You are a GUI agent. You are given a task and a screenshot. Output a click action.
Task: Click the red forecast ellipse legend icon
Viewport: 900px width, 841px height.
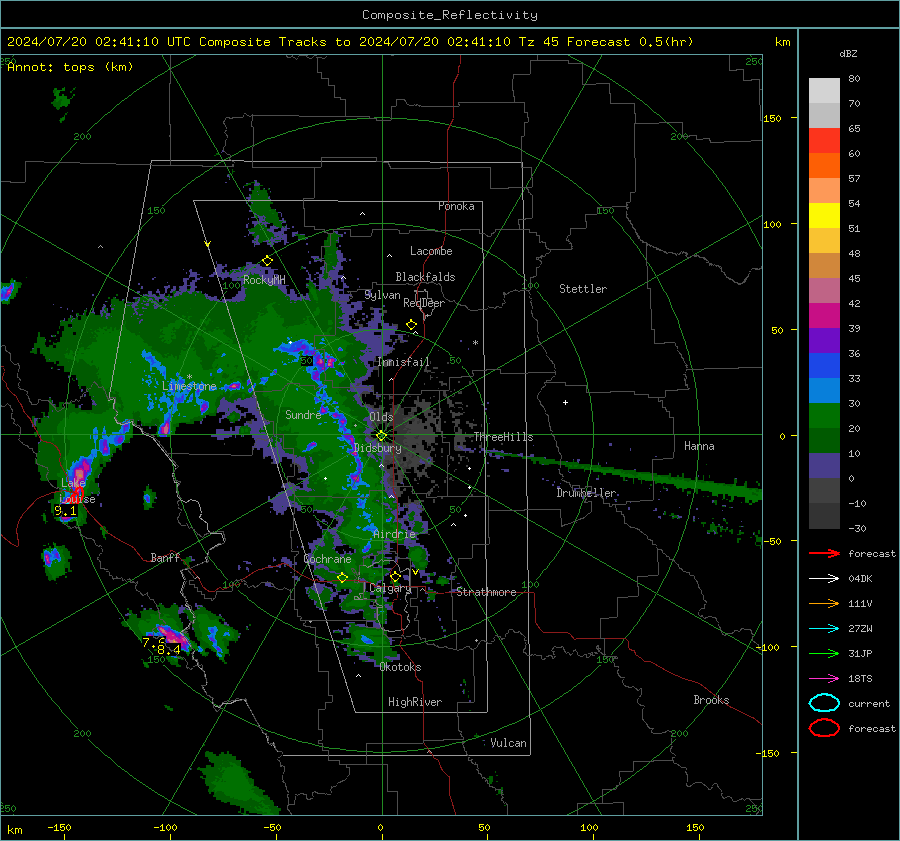[x=824, y=728]
